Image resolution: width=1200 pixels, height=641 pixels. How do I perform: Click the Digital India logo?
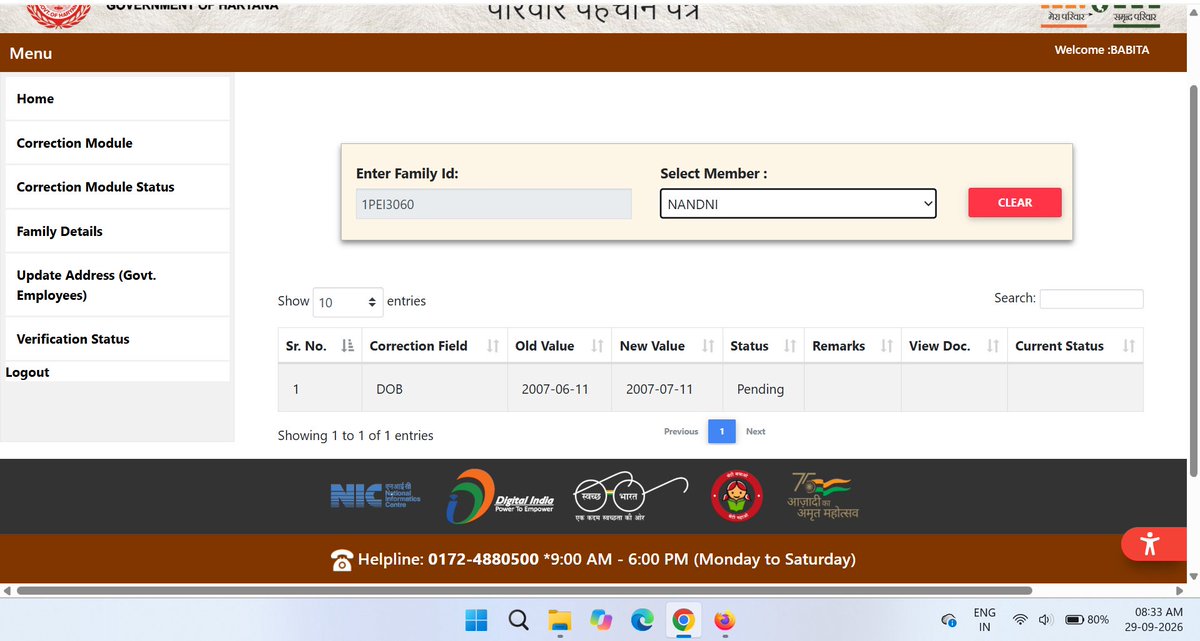(499, 496)
